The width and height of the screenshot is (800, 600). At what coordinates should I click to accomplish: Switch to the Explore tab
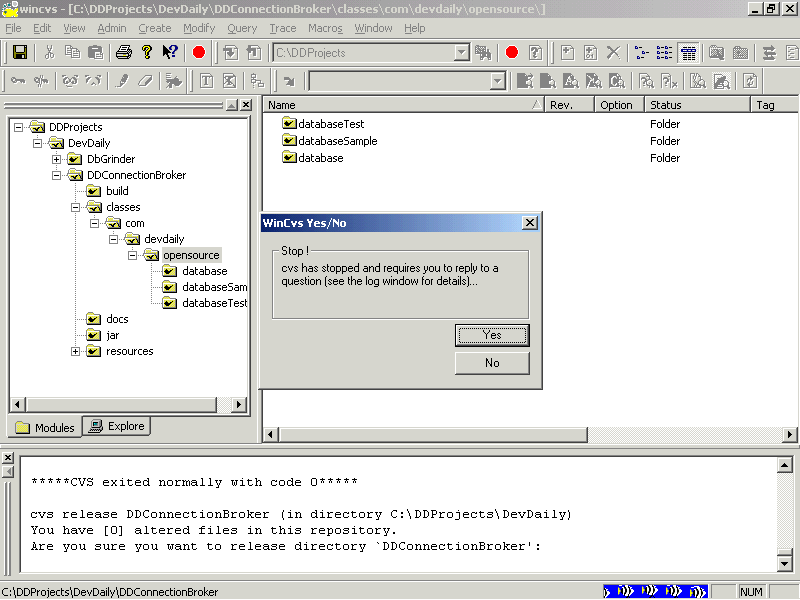pos(117,426)
